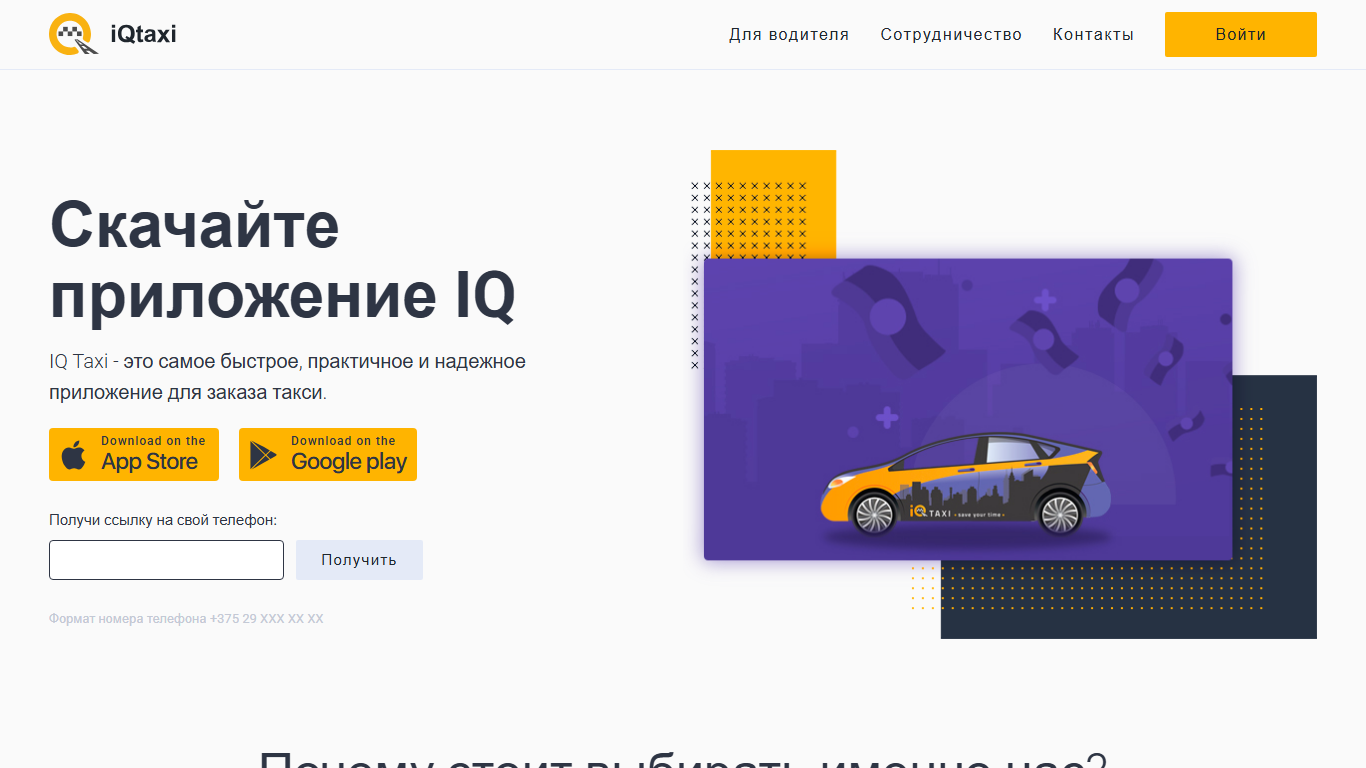Click the Скачайте приложение IQ heading

point(283,260)
